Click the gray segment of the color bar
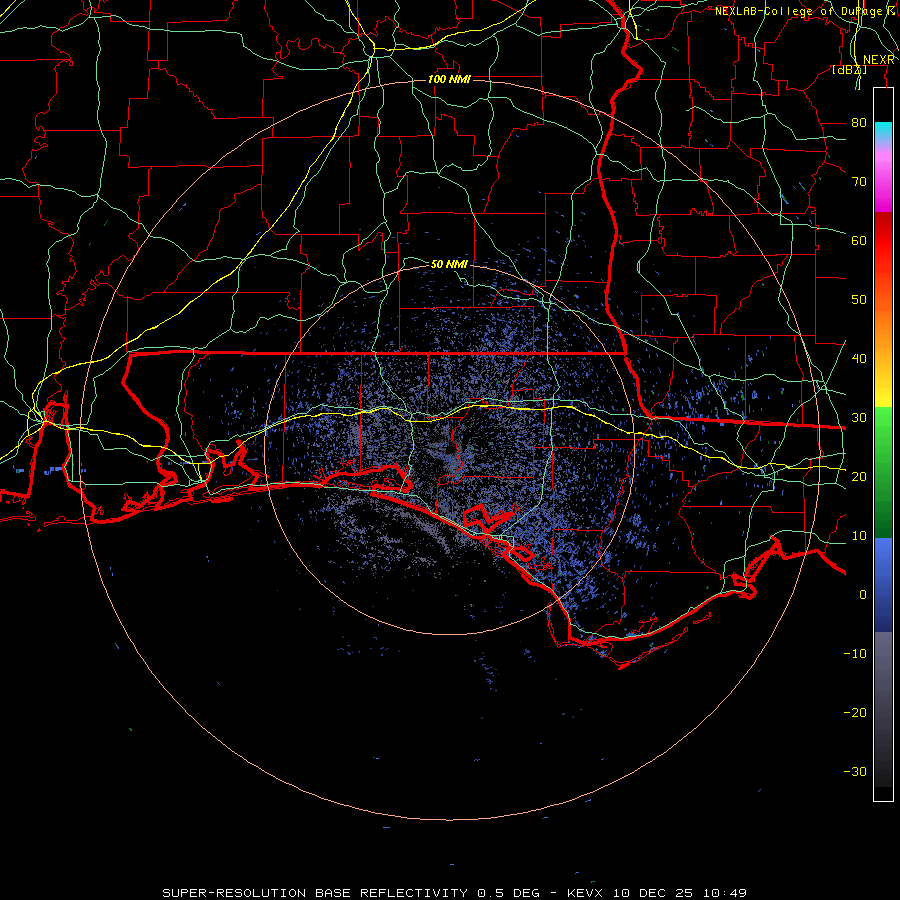 click(x=883, y=709)
